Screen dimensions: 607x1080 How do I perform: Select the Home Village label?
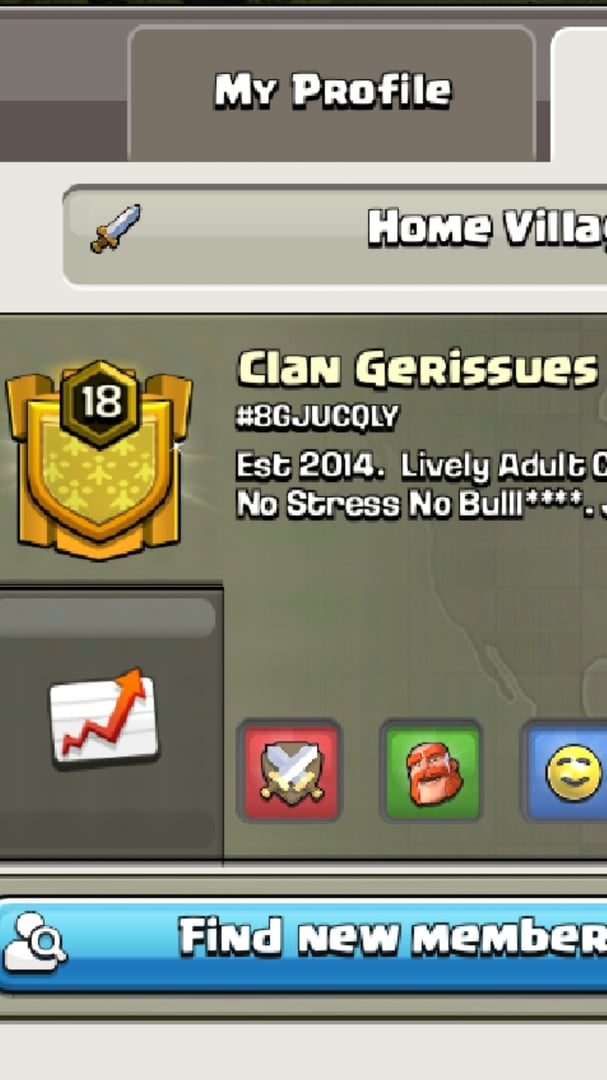click(486, 228)
